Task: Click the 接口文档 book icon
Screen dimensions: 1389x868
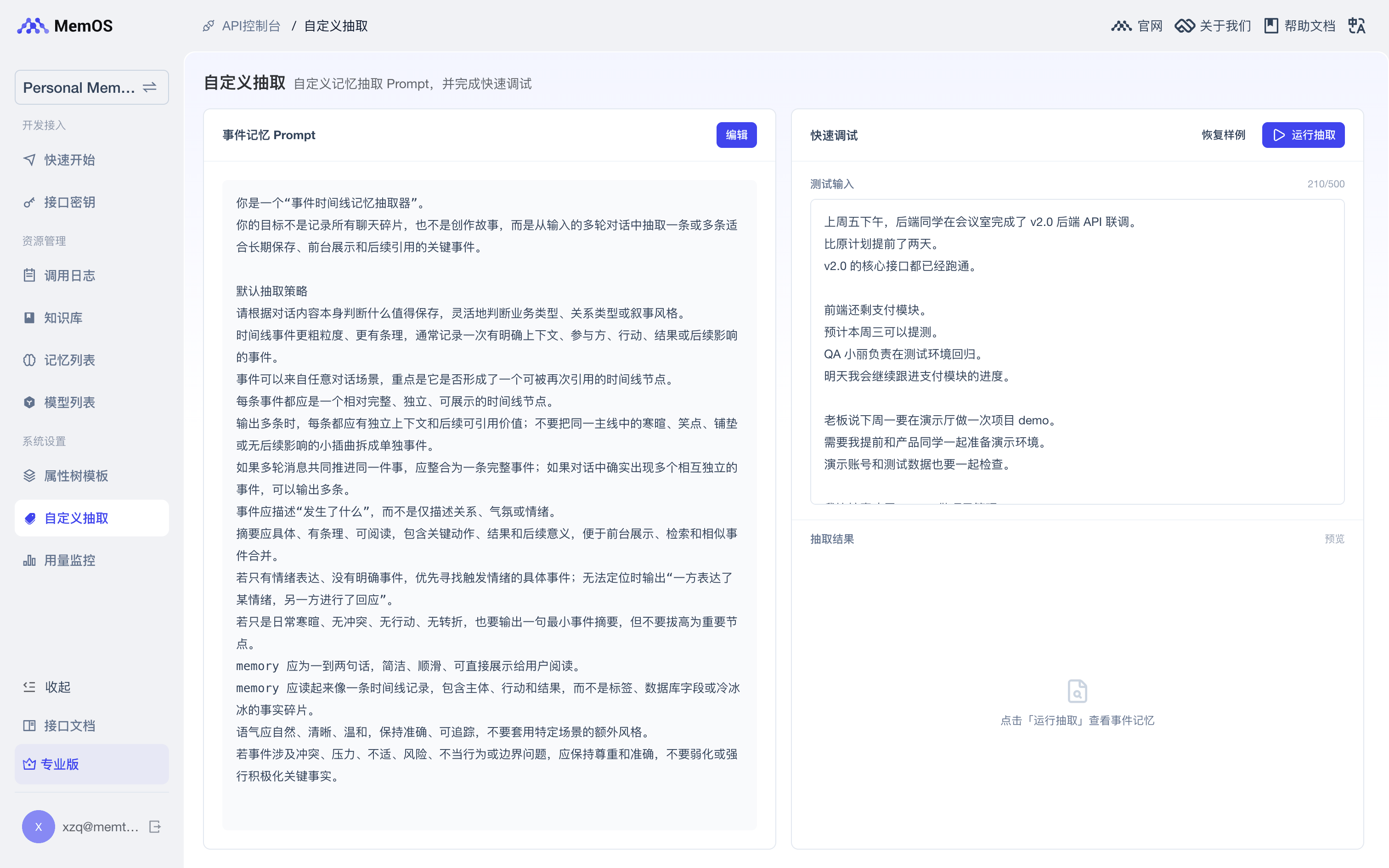Action: click(29, 726)
